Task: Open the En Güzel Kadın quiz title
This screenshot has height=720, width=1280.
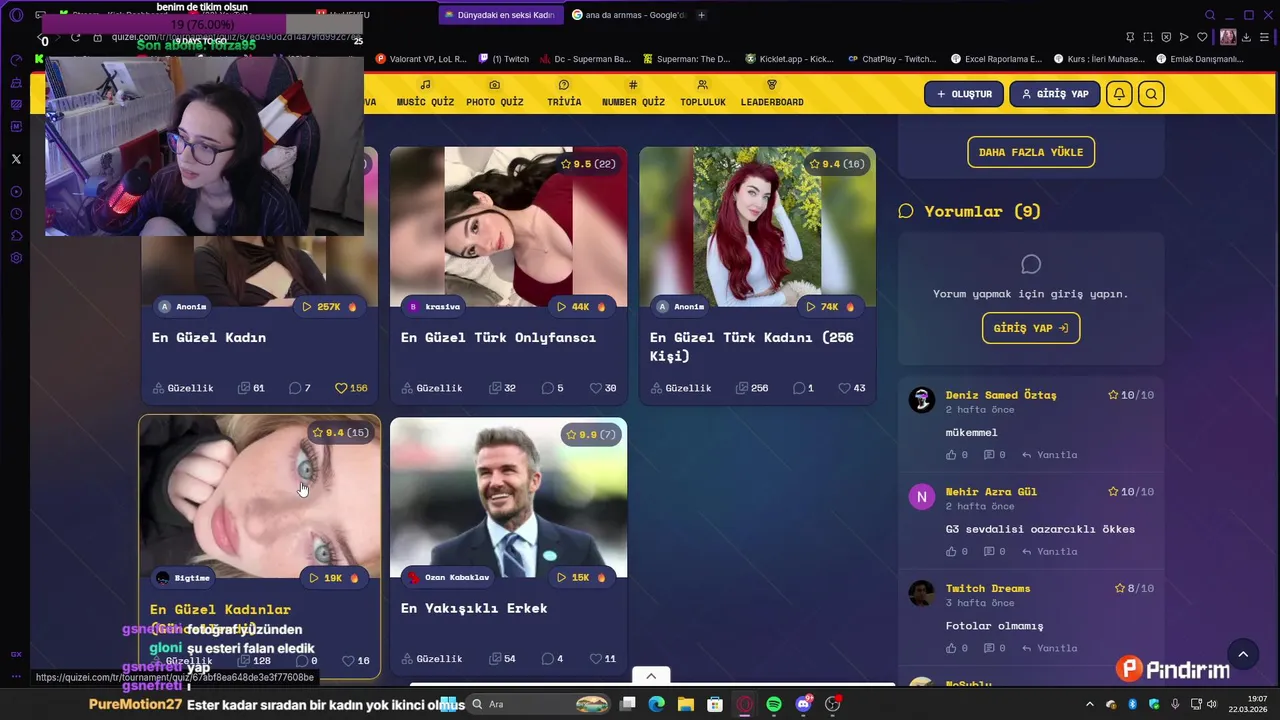Action: click(x=209, y=337)
